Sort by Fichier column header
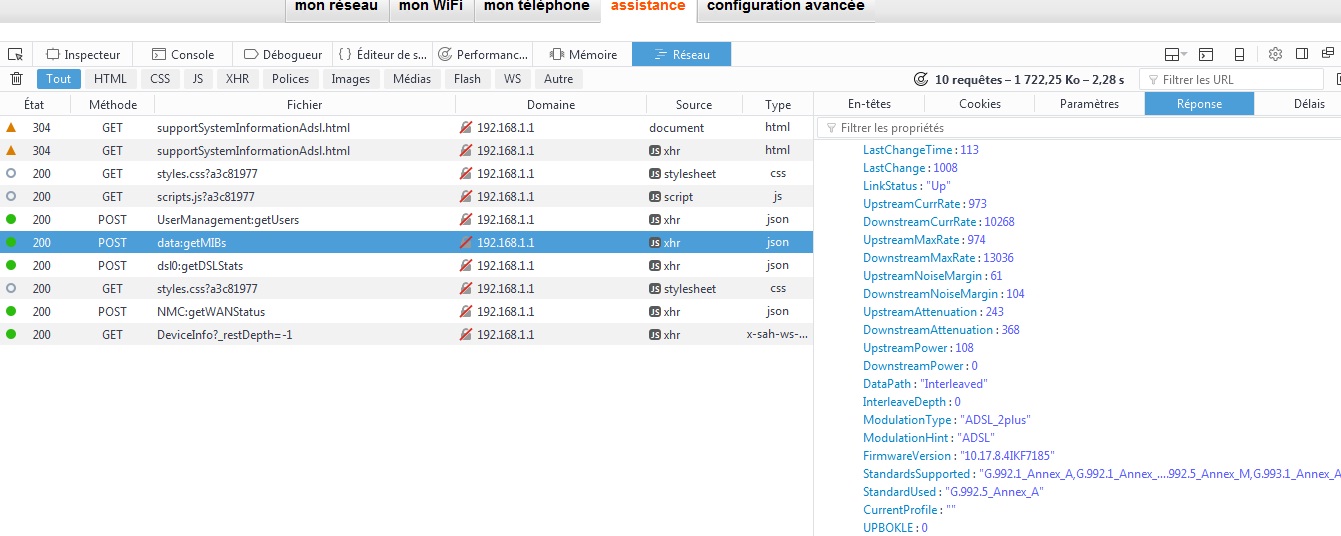1341x536 pixels. (x=305, y=104)
